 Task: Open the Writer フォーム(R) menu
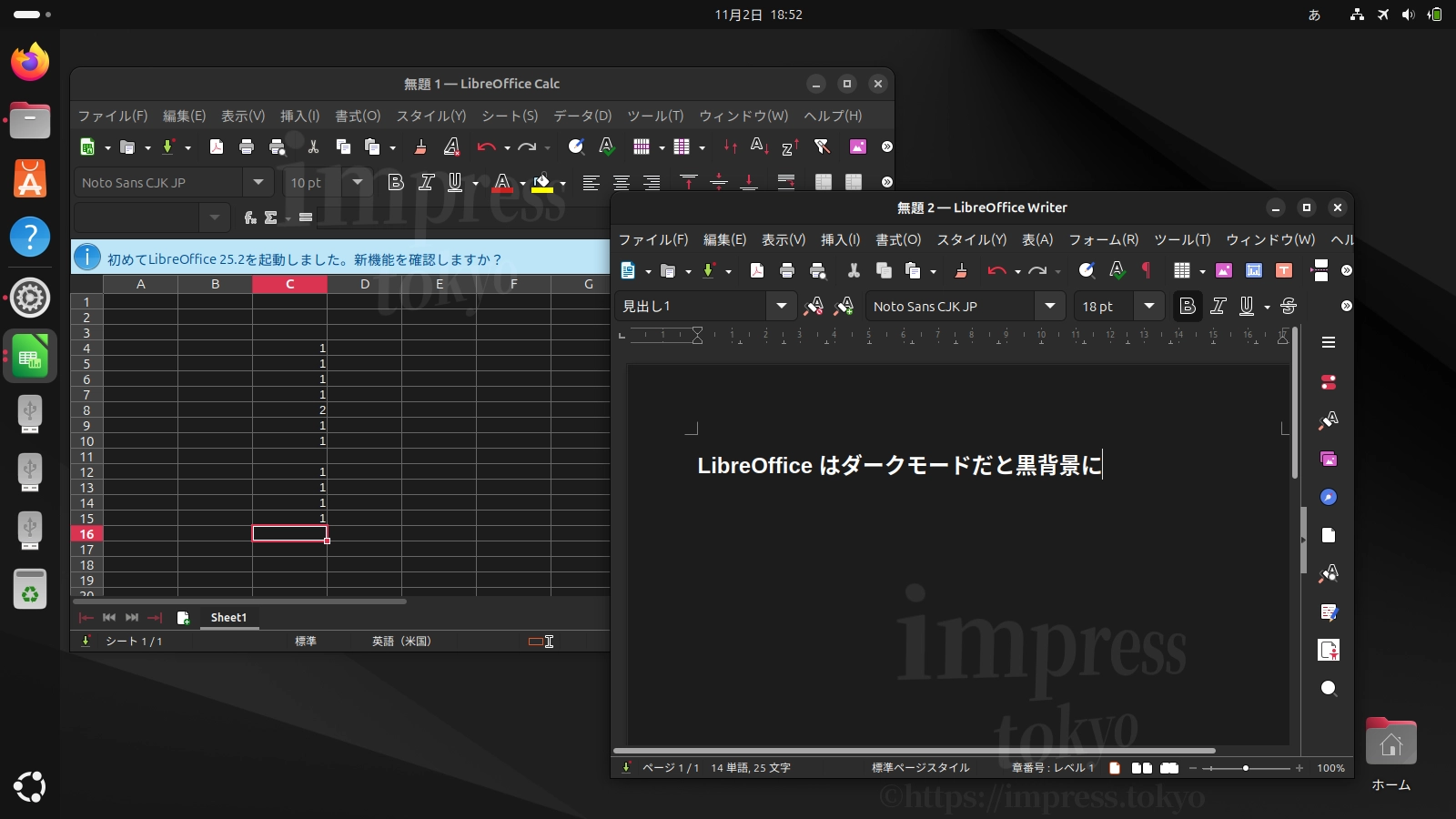click(1103, 239)
